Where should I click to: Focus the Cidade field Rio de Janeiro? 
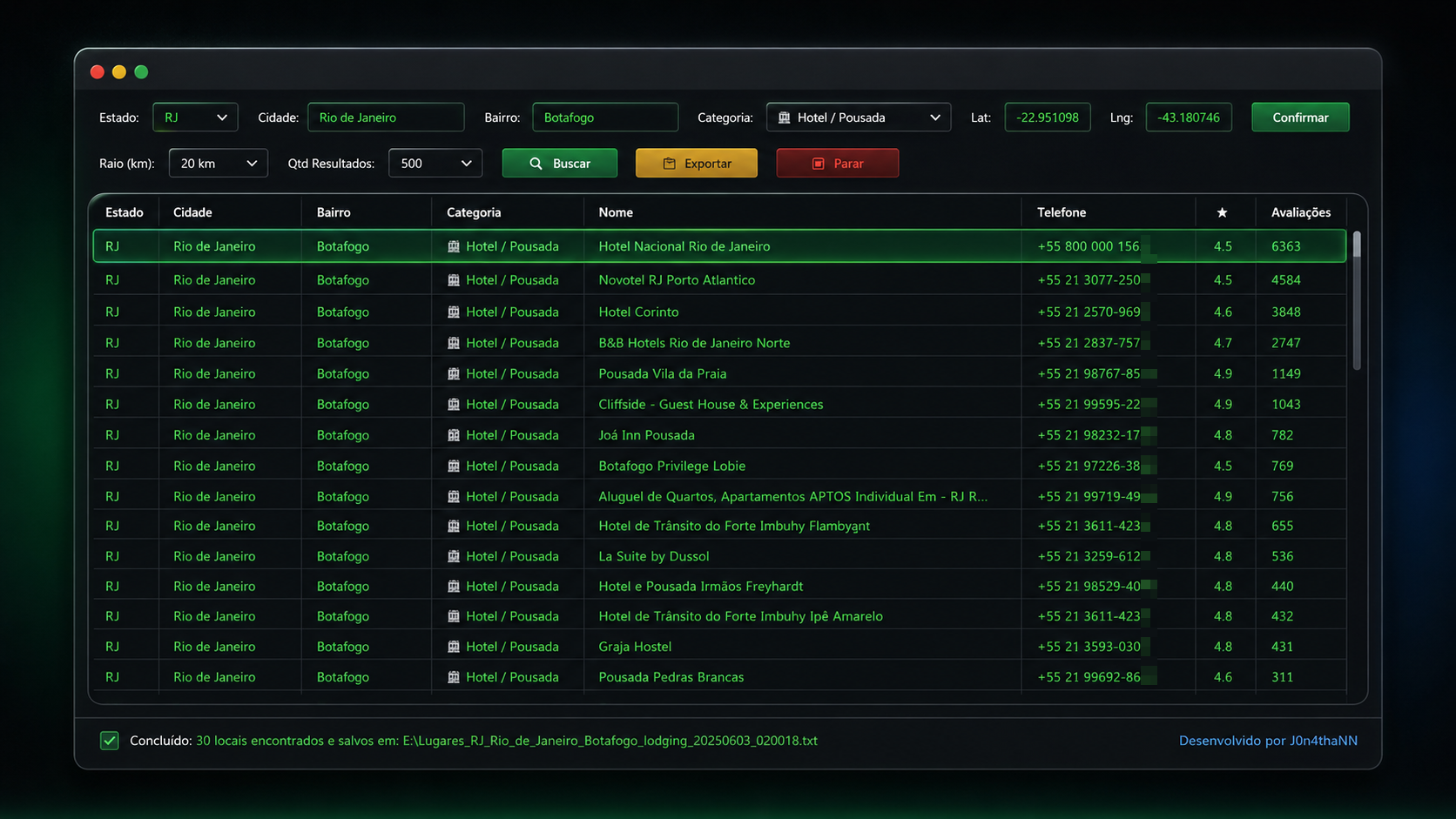coord(386,117)
